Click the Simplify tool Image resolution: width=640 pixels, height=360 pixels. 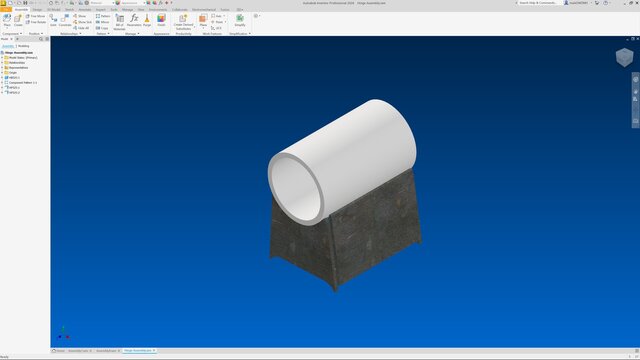pos(240,20)
